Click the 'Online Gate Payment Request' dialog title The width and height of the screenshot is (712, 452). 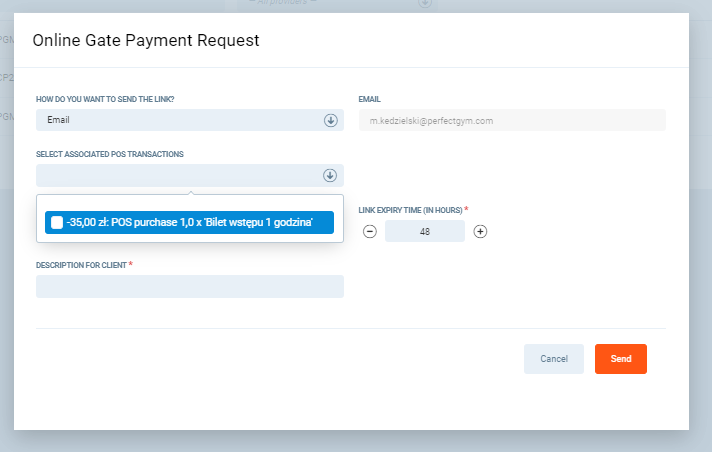(146, 41)
